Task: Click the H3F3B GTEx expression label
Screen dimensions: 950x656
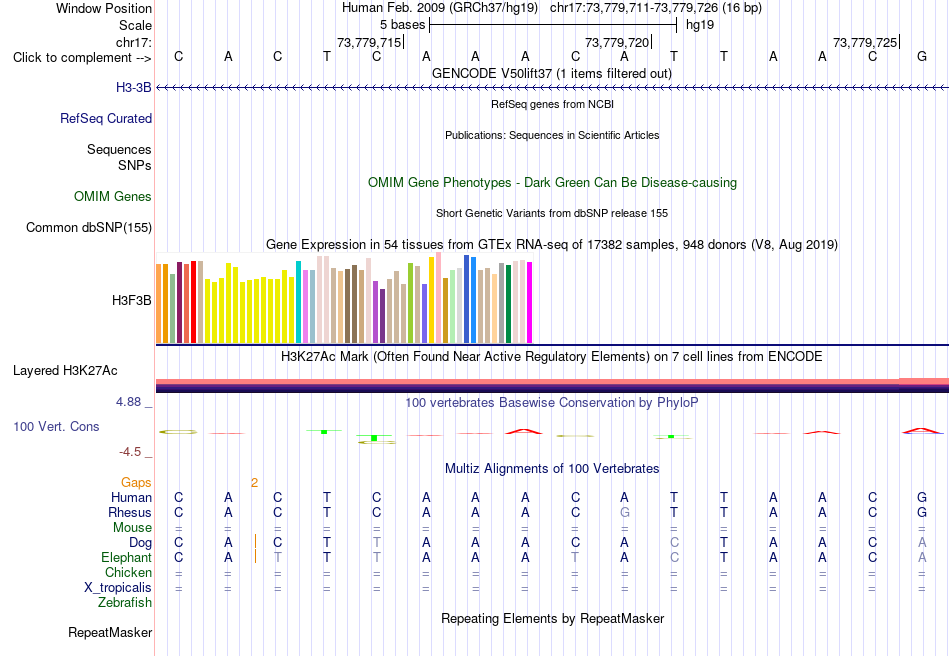Action: 131,300
